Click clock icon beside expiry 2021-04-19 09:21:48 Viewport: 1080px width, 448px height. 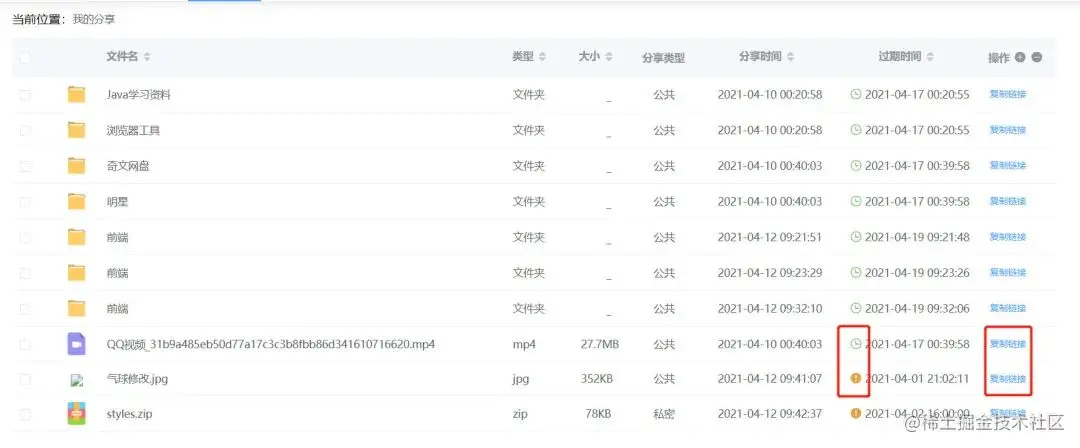[x=856, y=237]
